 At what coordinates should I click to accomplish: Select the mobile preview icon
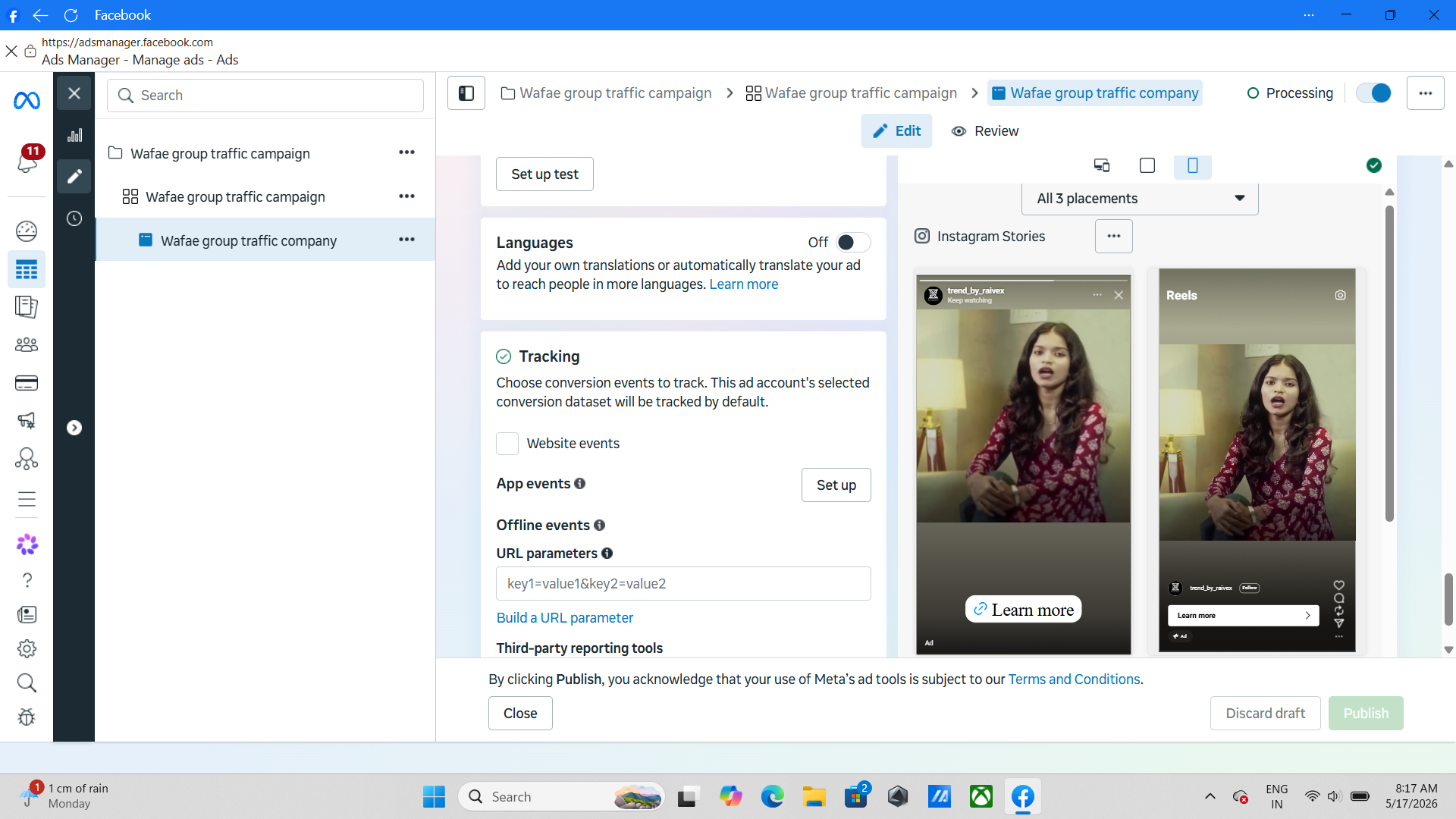click(1193, 165)
